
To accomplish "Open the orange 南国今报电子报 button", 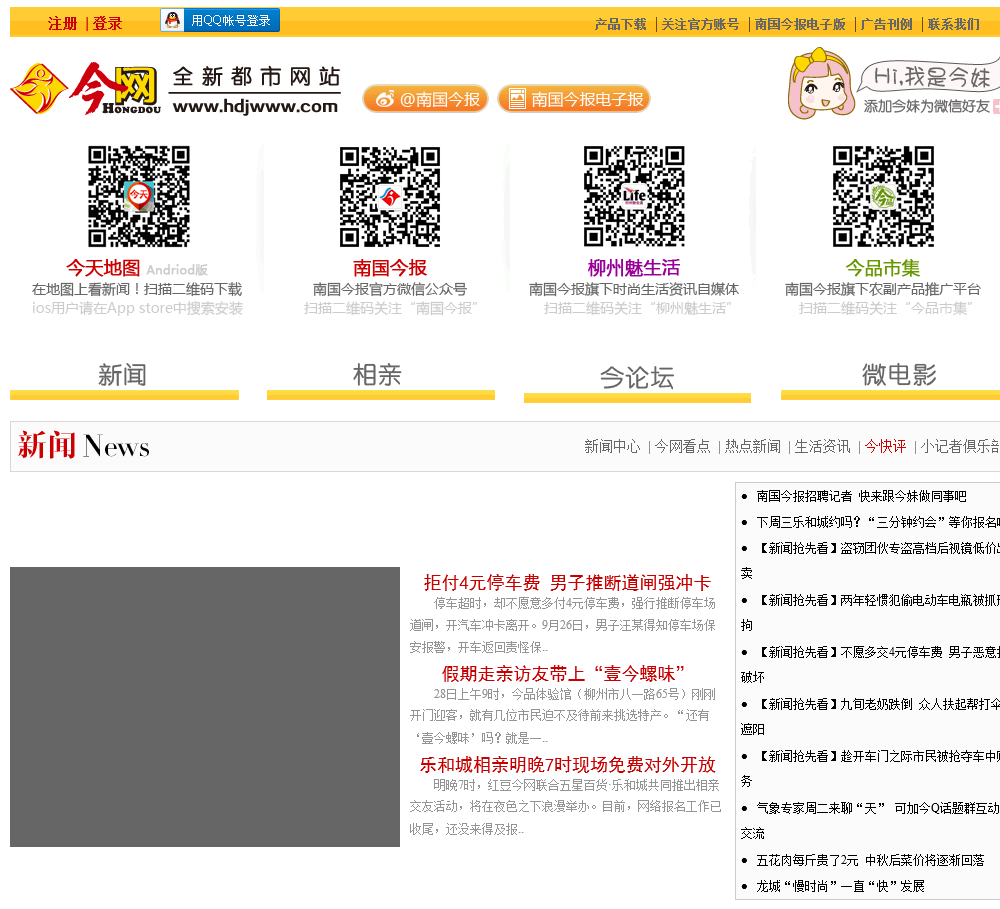I will coord(573,99).
